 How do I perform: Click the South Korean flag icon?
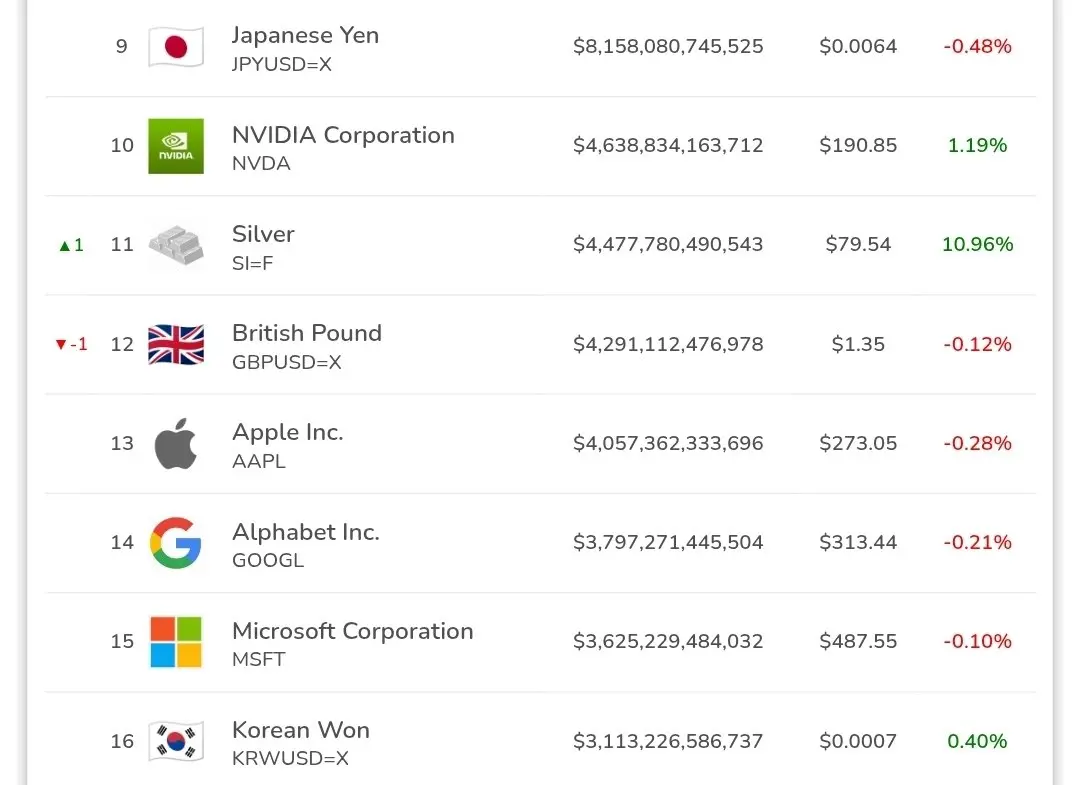[176, 741]
